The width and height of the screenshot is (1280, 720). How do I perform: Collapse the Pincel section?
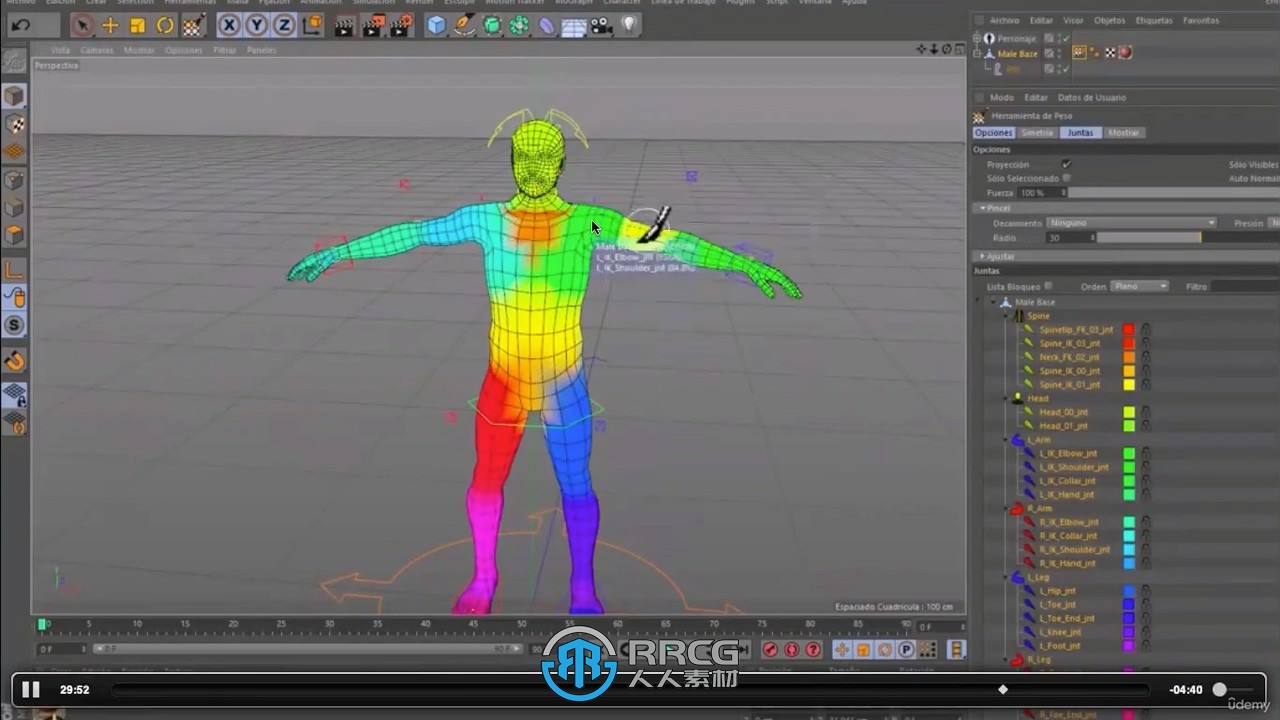tap(983, 208)
